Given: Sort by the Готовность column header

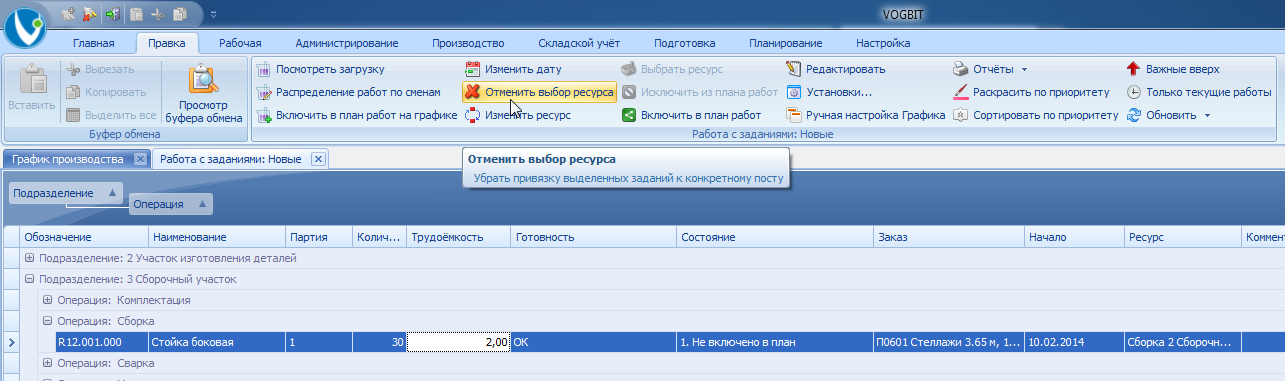Looking at the screenshot, I should 593,237.
